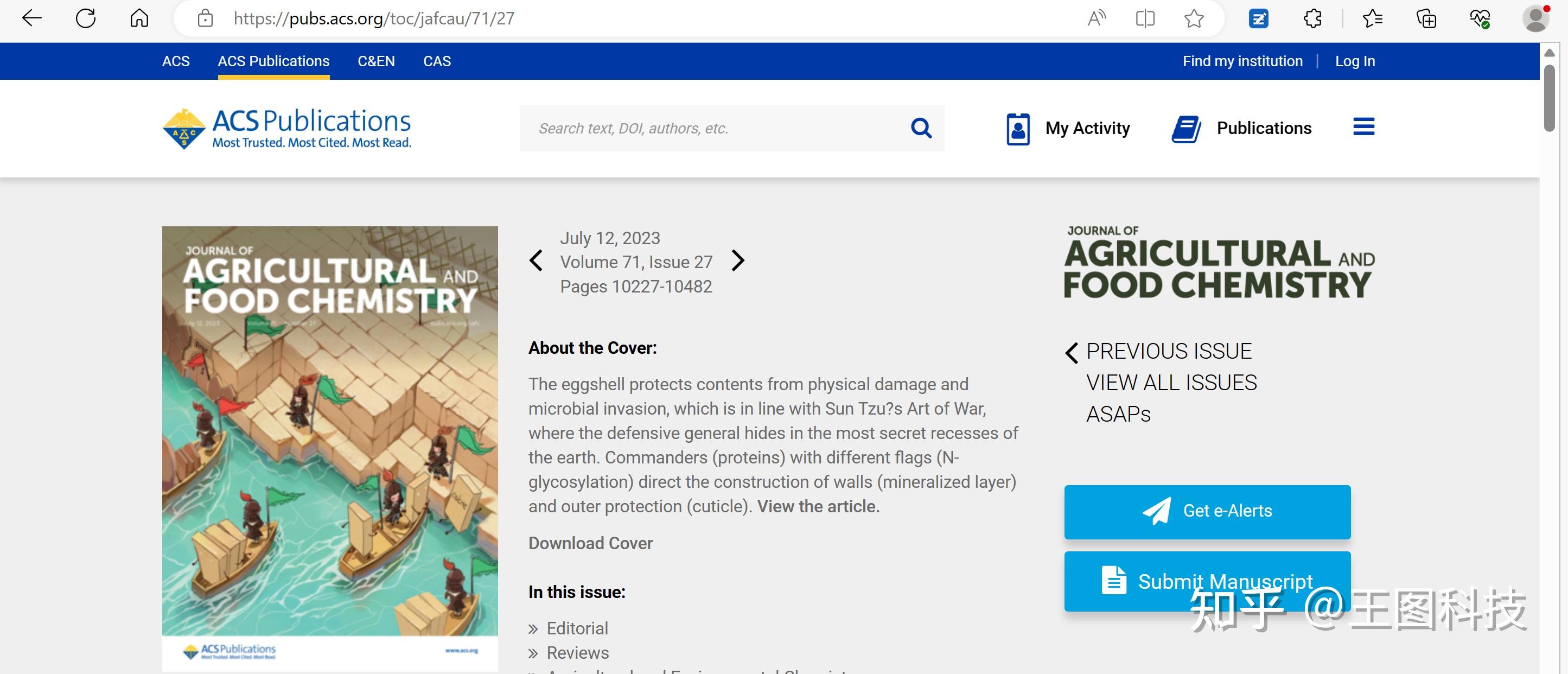This screenshot has width=1568, height=674.
Task: Open the My Activity icon
Action: tap(1018, 129)
